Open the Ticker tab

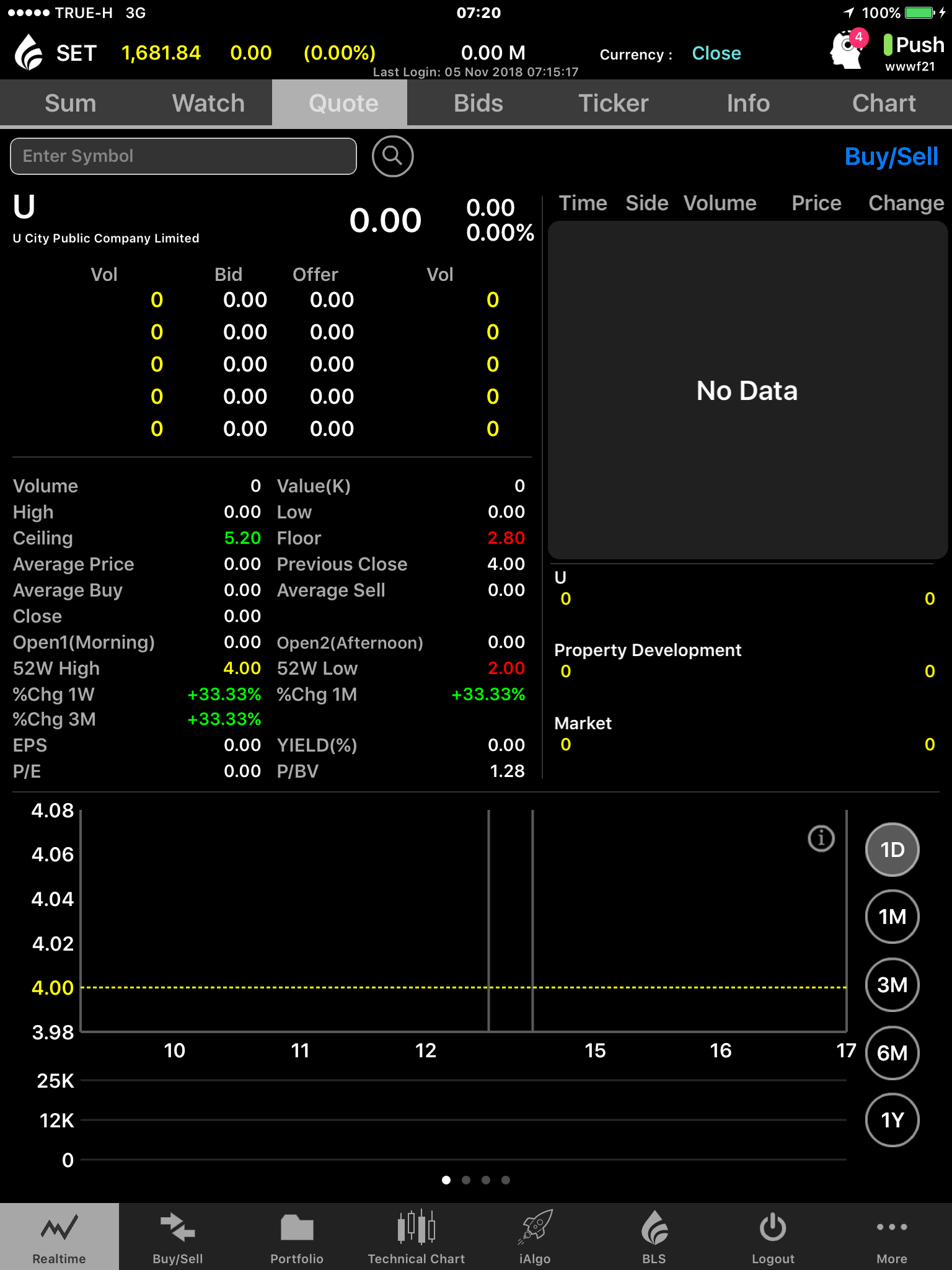[x=613, y=103]
